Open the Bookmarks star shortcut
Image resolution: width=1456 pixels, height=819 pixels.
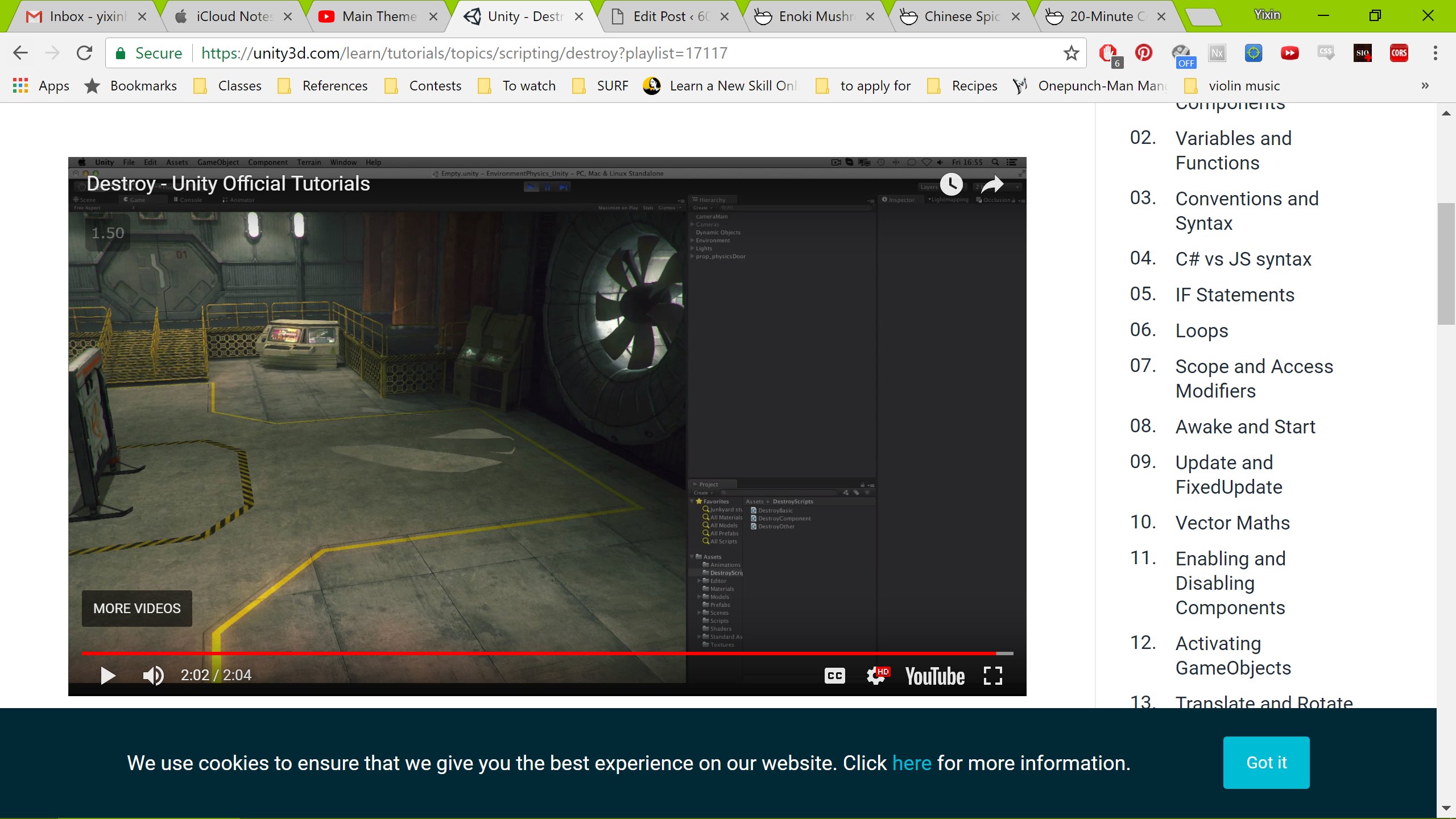coord(131,86)
